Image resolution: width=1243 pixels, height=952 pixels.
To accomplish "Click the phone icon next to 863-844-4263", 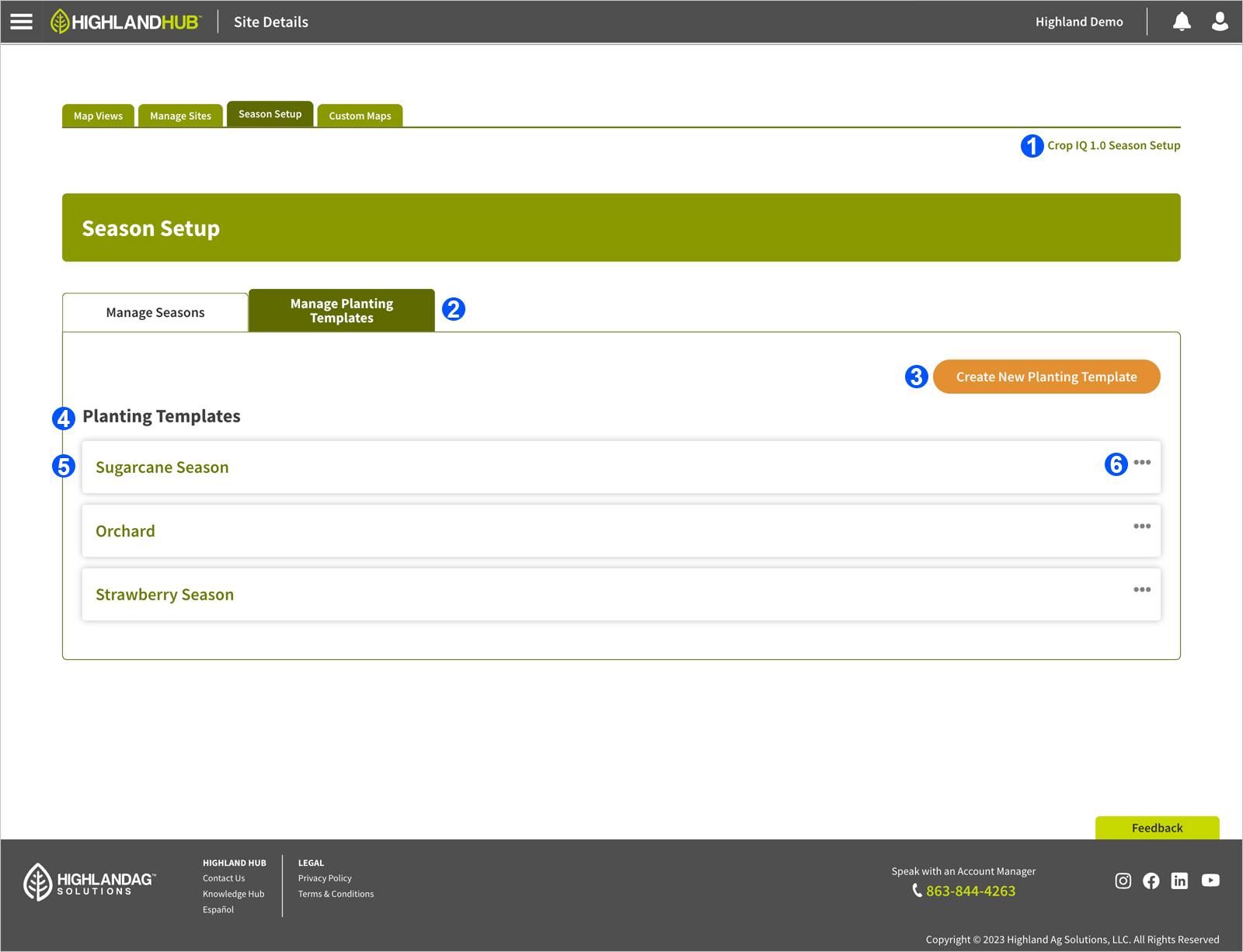I will point(917,891).
